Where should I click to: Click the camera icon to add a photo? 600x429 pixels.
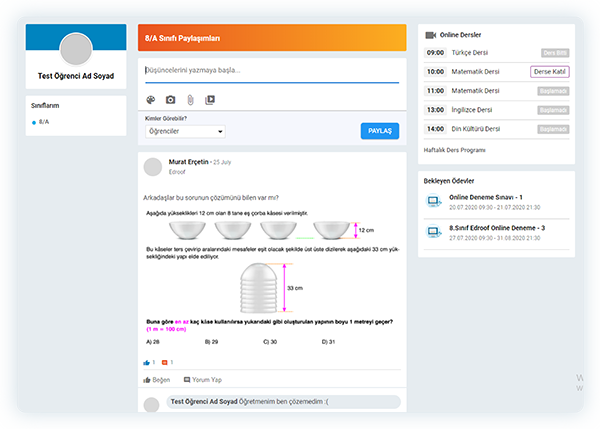point(170,100)
